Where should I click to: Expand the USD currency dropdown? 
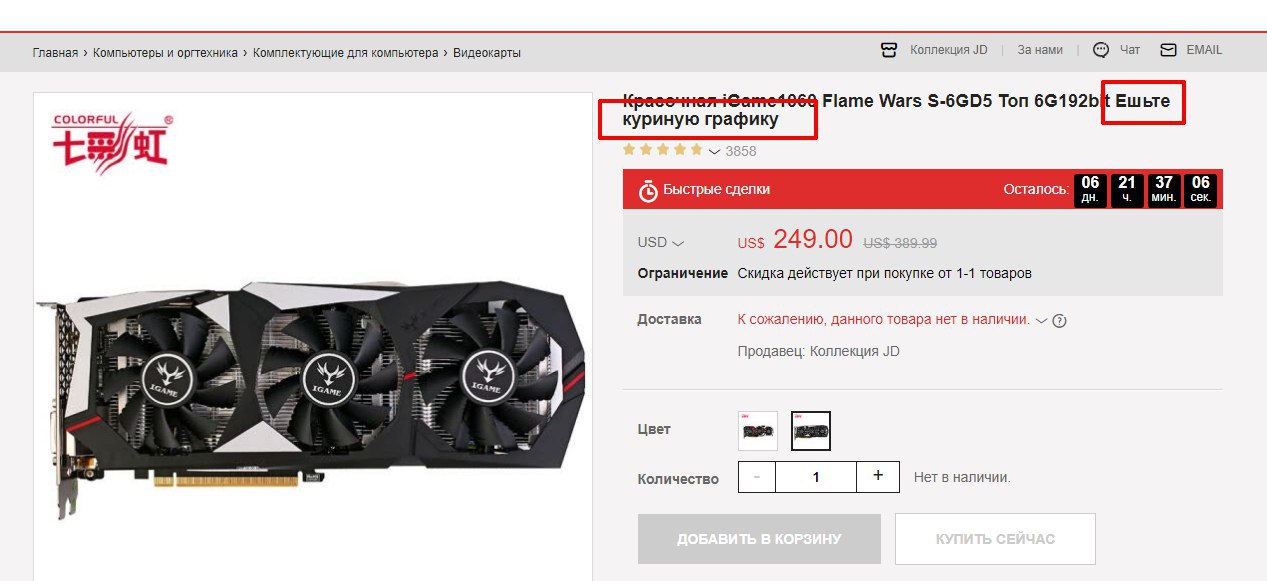pos(660,243)
